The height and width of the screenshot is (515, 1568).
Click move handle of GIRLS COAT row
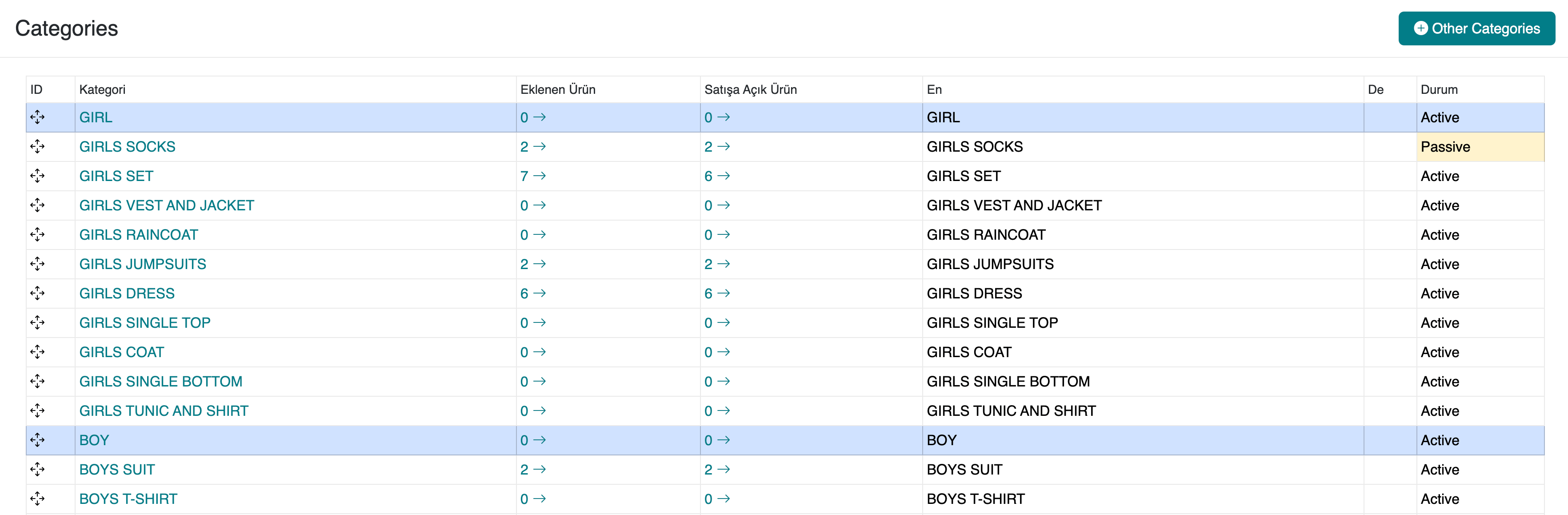37,352
